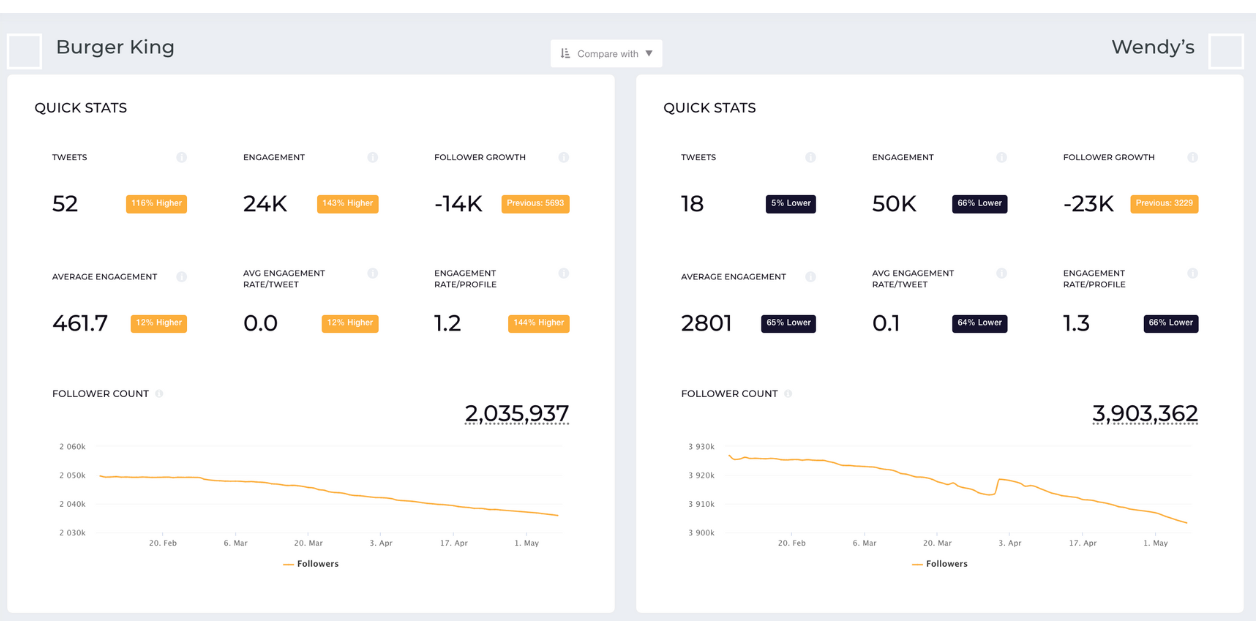The width and height of the screenshot is (1256, 634).
Task: Click info icon for Burger King Engagement Rate/Profile
Action: point(564,273)
